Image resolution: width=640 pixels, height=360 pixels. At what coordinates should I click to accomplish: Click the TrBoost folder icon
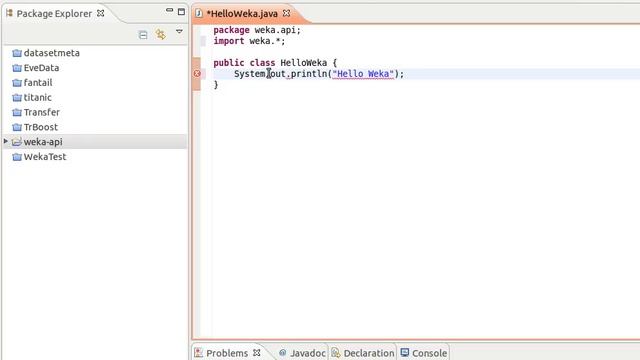(x=17, y=127)
